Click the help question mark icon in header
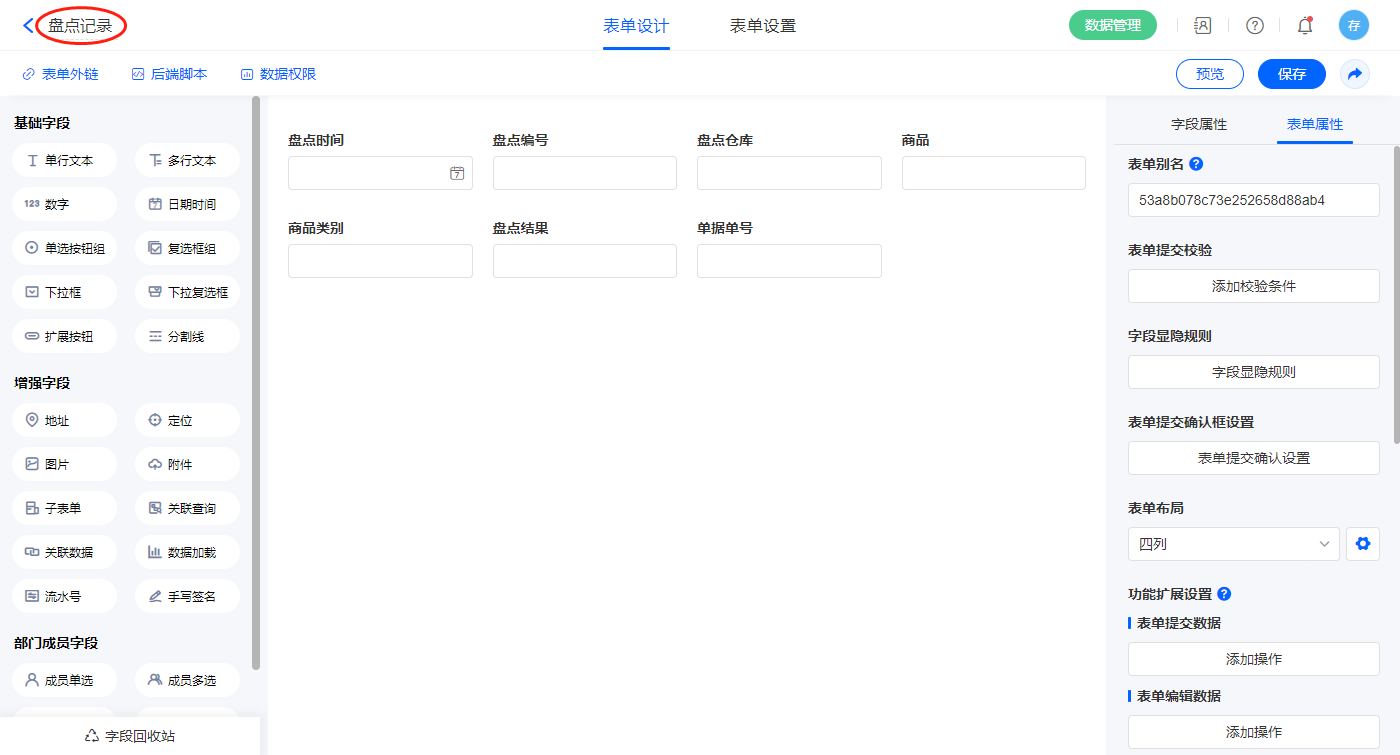The image size is (1400, 755). (1254, 26)
